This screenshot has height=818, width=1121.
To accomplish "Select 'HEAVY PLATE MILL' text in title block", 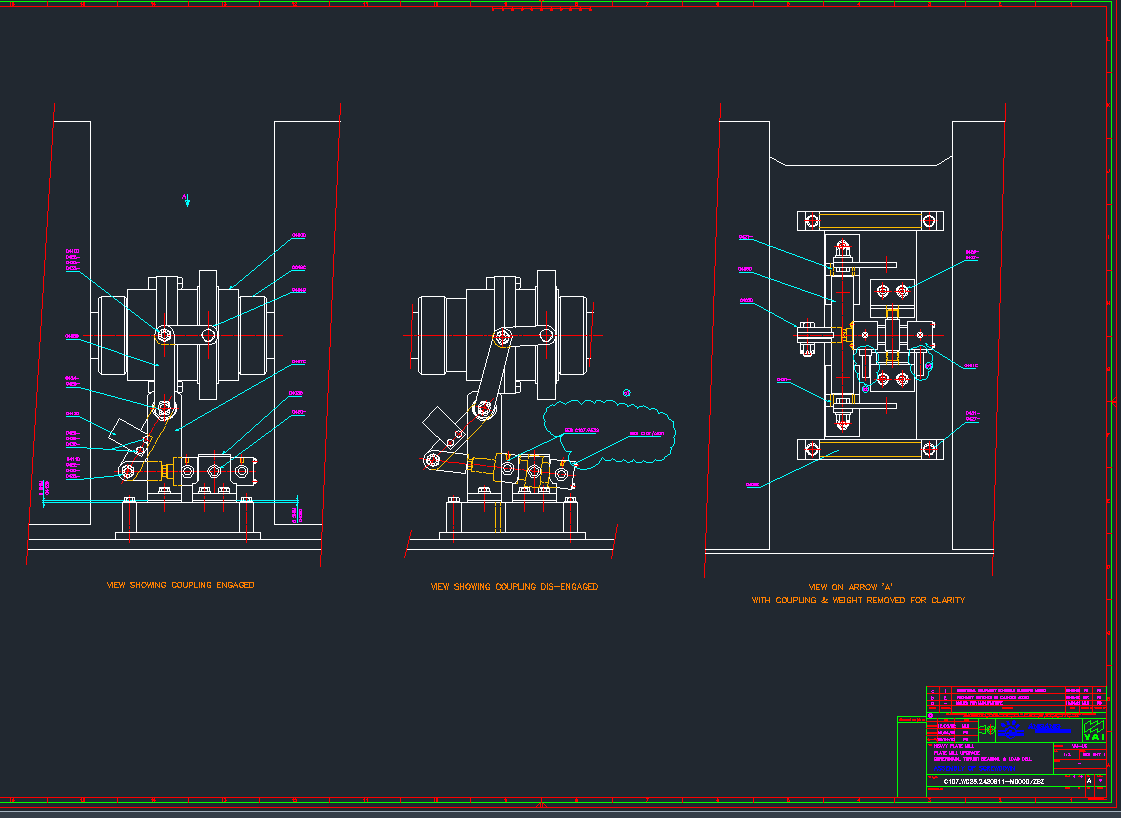I will tap(954, 746).
